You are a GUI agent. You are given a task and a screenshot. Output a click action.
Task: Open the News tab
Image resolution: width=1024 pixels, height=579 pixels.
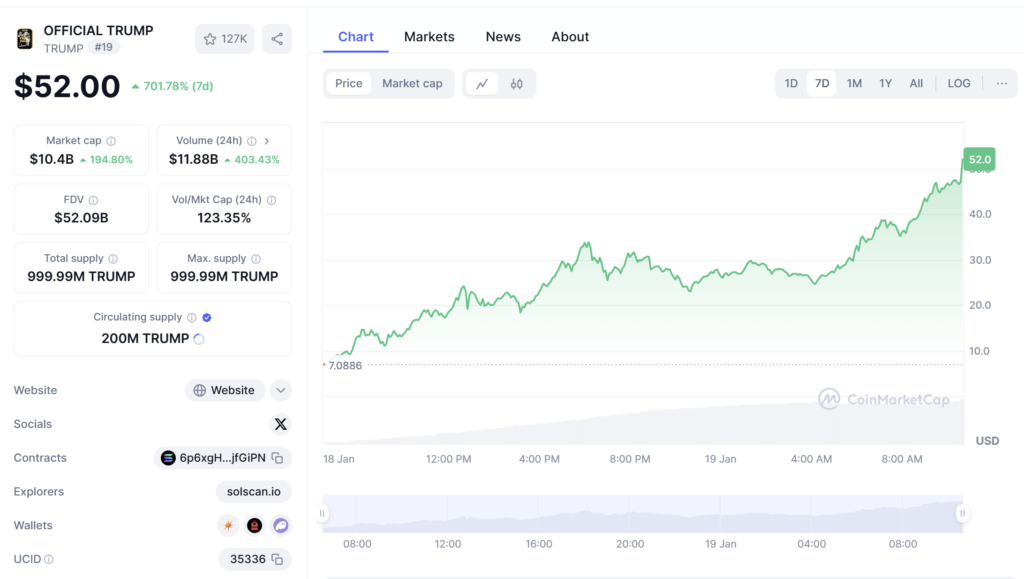pyautogui.click(x=503, y=37)
